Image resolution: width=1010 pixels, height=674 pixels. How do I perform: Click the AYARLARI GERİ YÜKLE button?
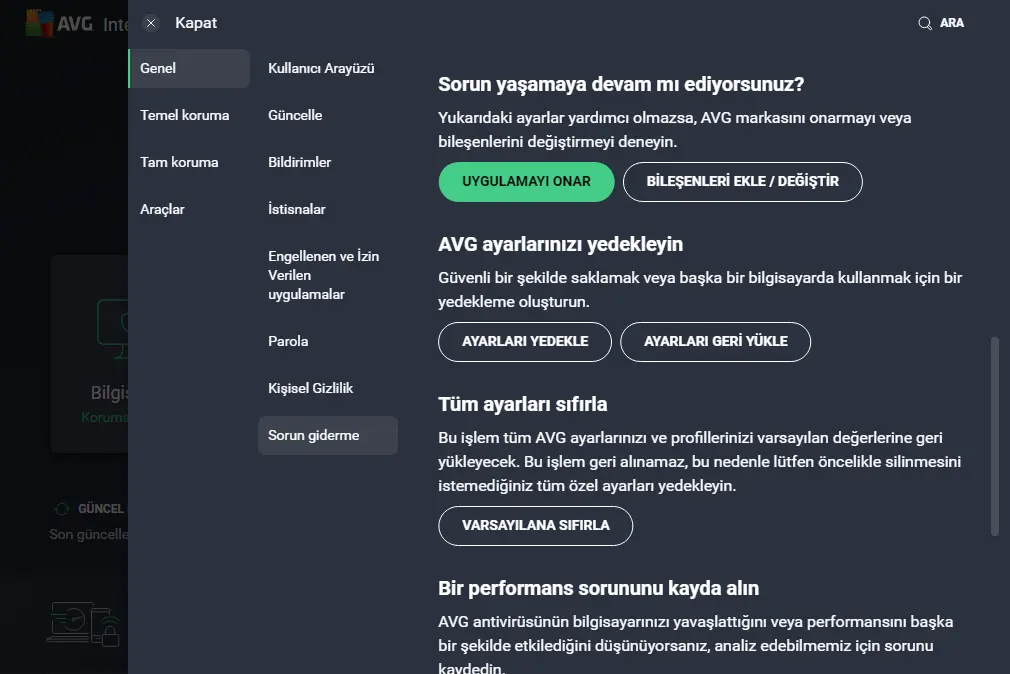[x=716, y=342]
